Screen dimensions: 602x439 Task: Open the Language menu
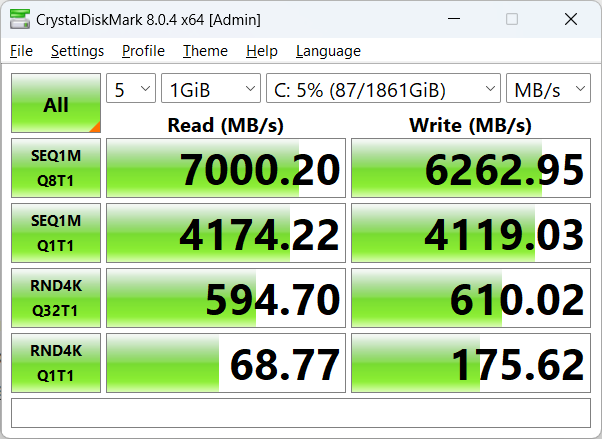[328, 51]
